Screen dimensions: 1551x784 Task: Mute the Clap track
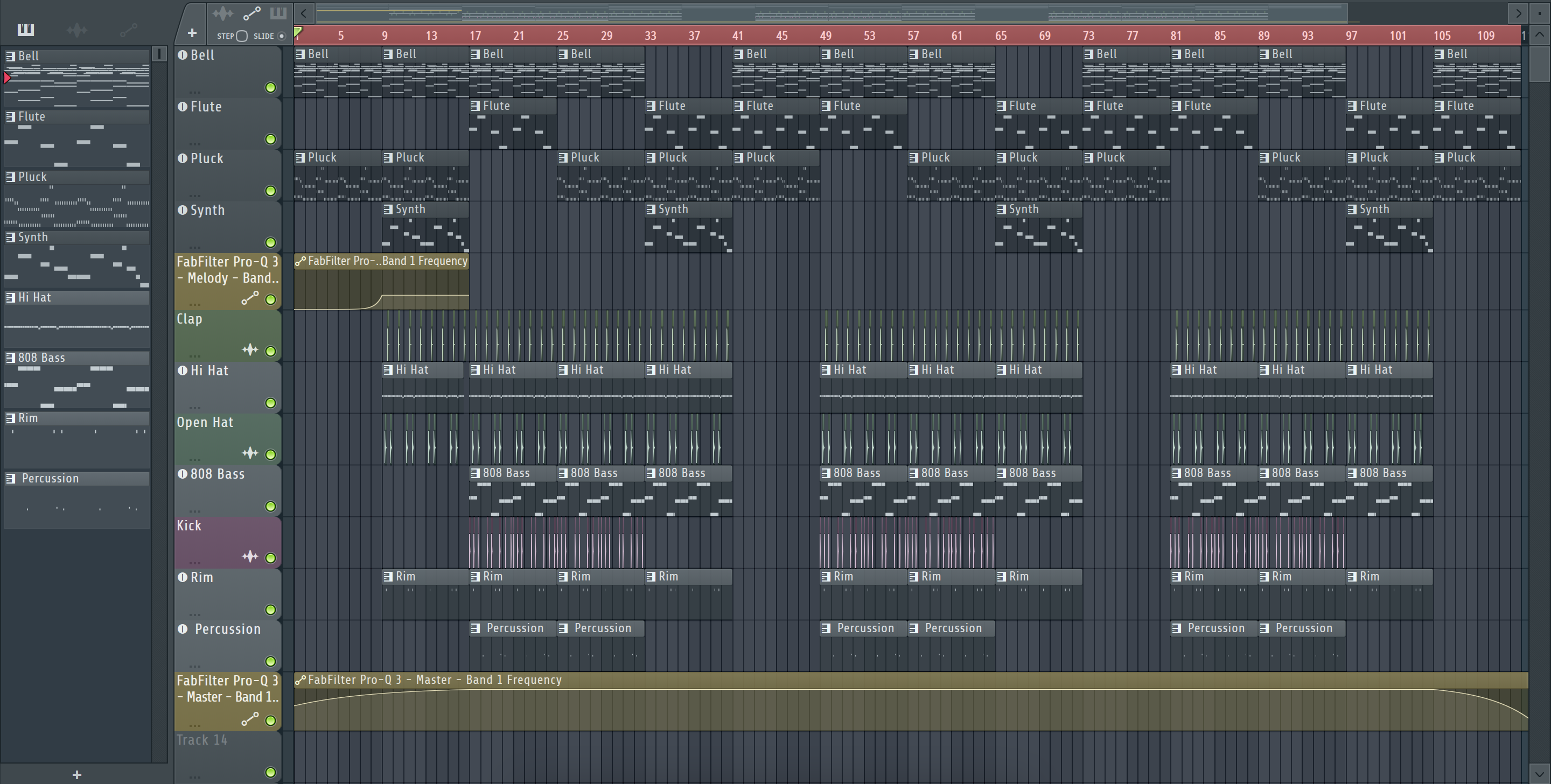pyautogui.click(x=271, y=351)
